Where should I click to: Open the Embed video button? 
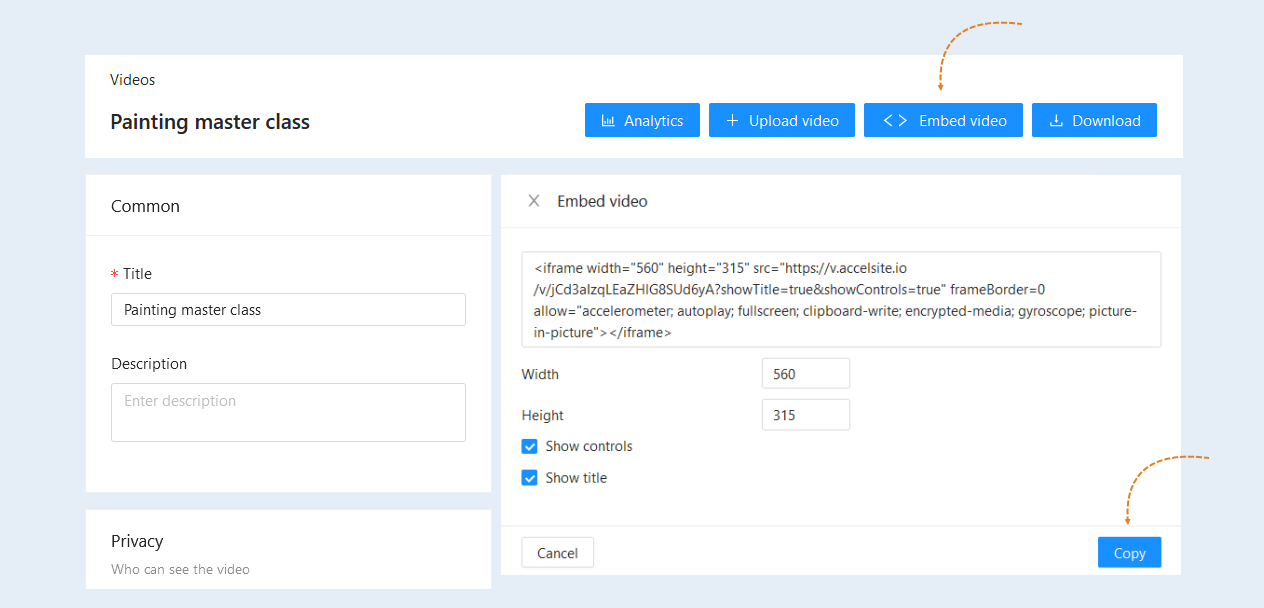tap(943, 120)
